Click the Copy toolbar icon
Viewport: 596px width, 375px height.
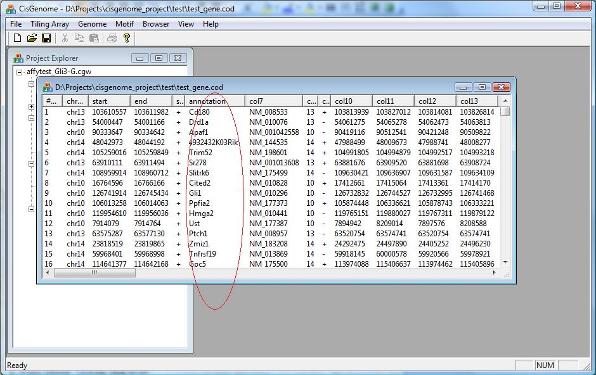[79, 38]
